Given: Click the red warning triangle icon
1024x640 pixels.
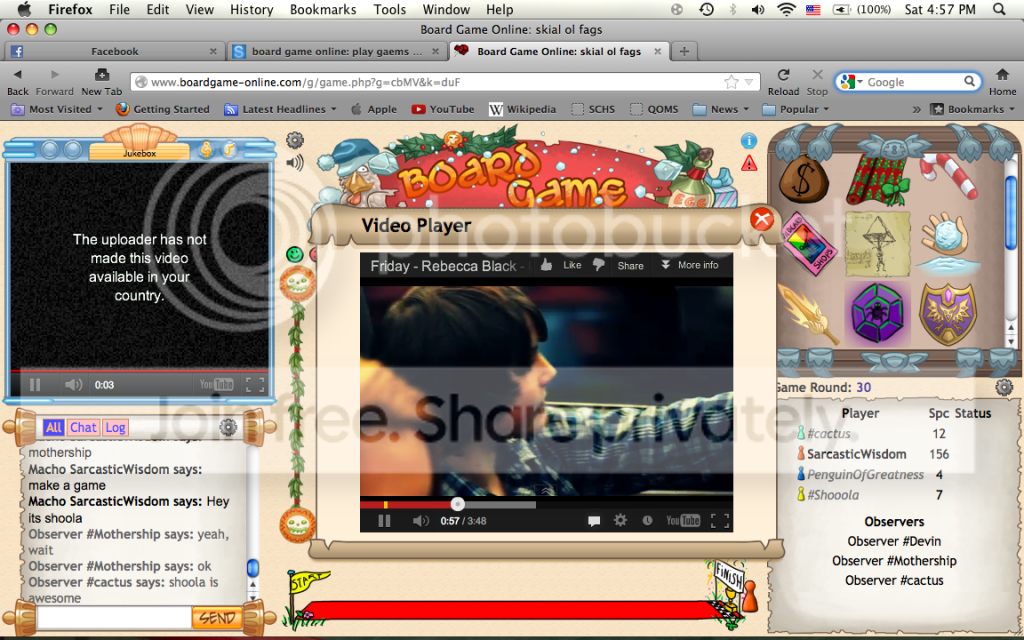Looking at the screenshot, I should pos(749,163).
